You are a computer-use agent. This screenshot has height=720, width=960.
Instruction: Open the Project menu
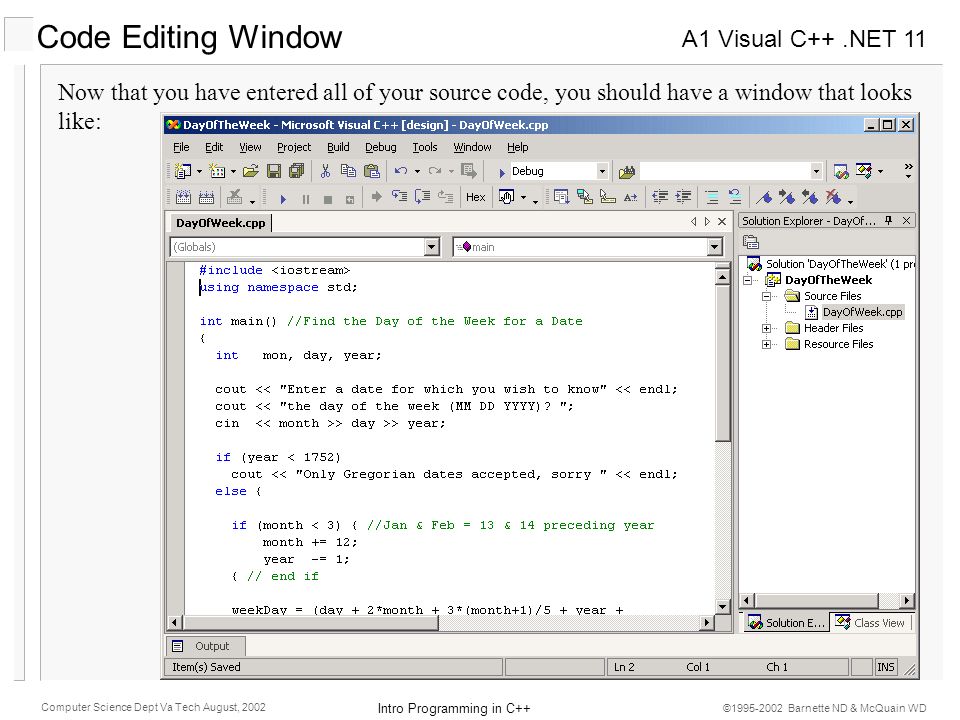[294, 147]
